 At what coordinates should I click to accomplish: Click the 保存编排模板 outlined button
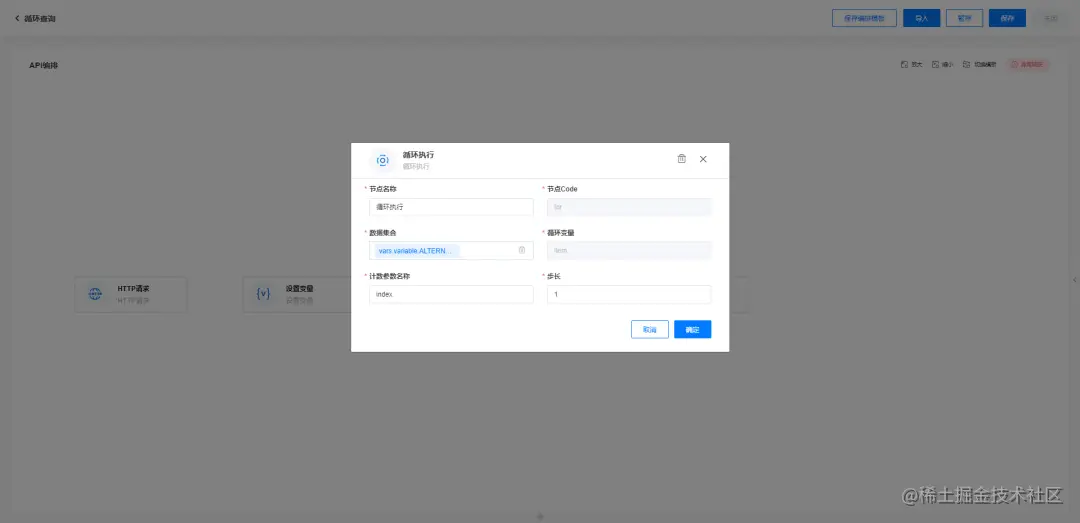pos(864,19)
